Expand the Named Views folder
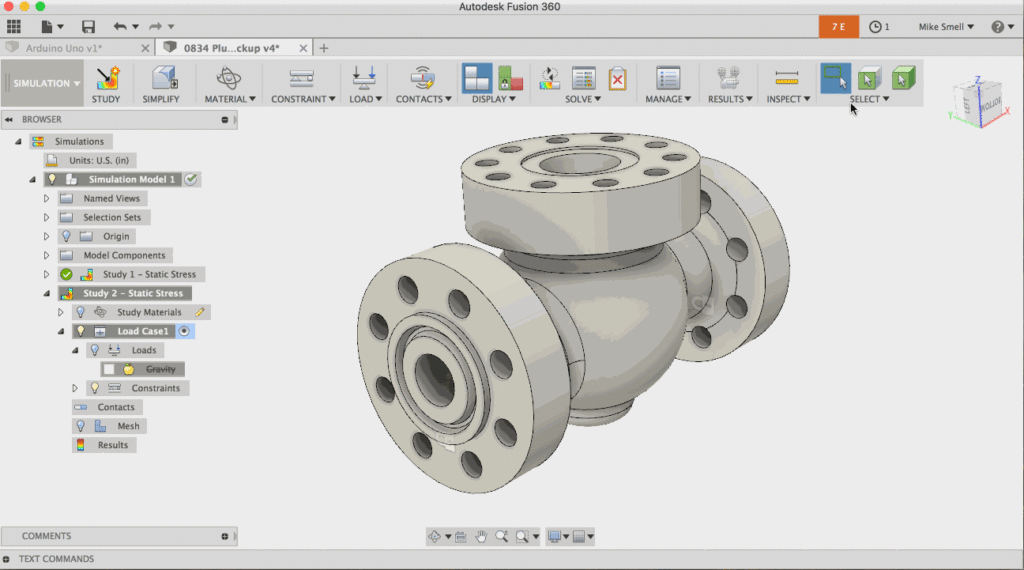The width and height of the screenshot is (1024, 570). point(47,199)
